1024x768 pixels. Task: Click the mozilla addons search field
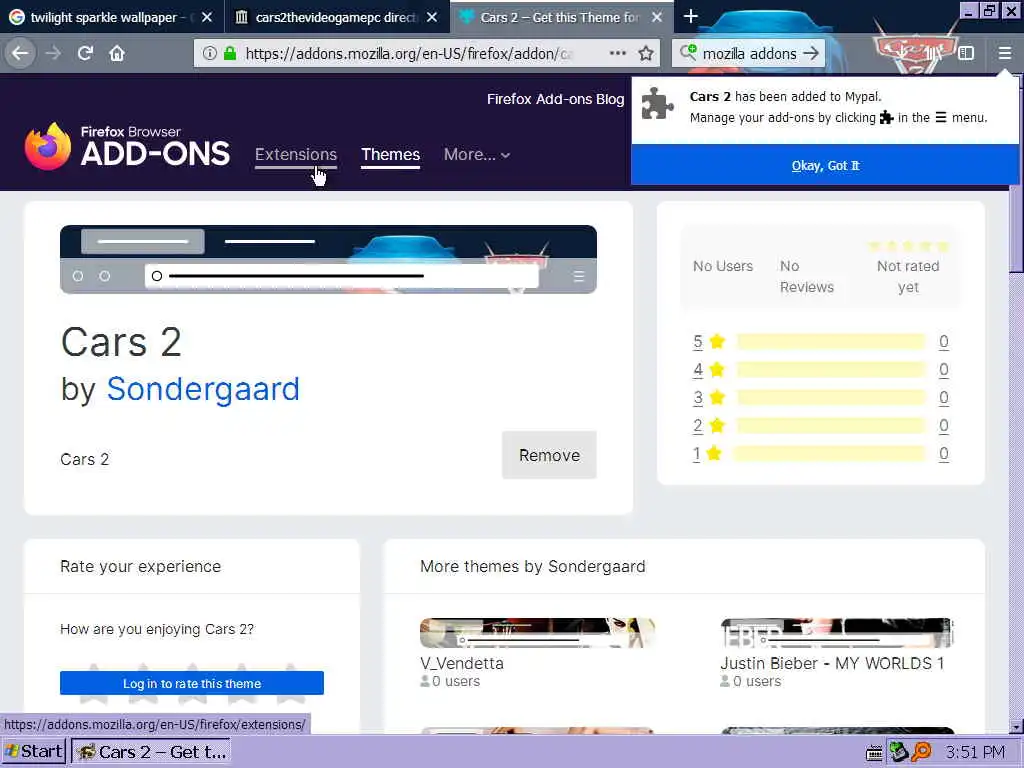coord(749,54)
